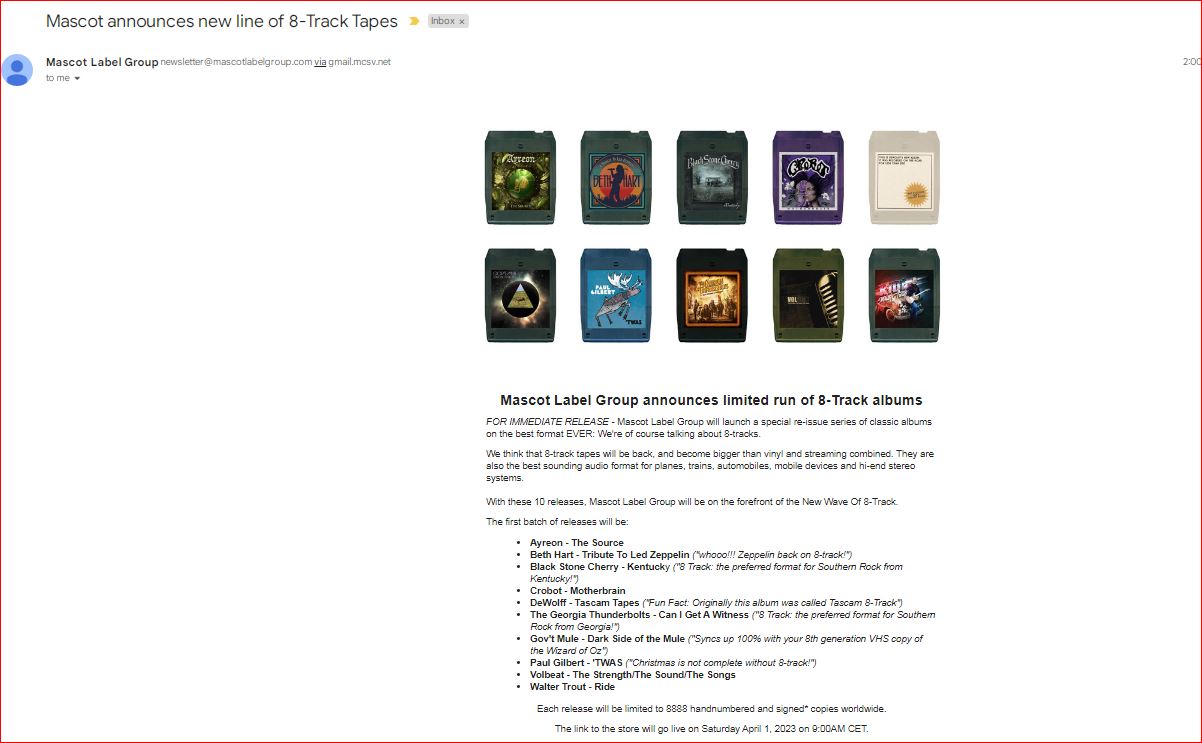
Task: Click the Mascot Label Group sender avatar
Action: [x=17, y=70]
